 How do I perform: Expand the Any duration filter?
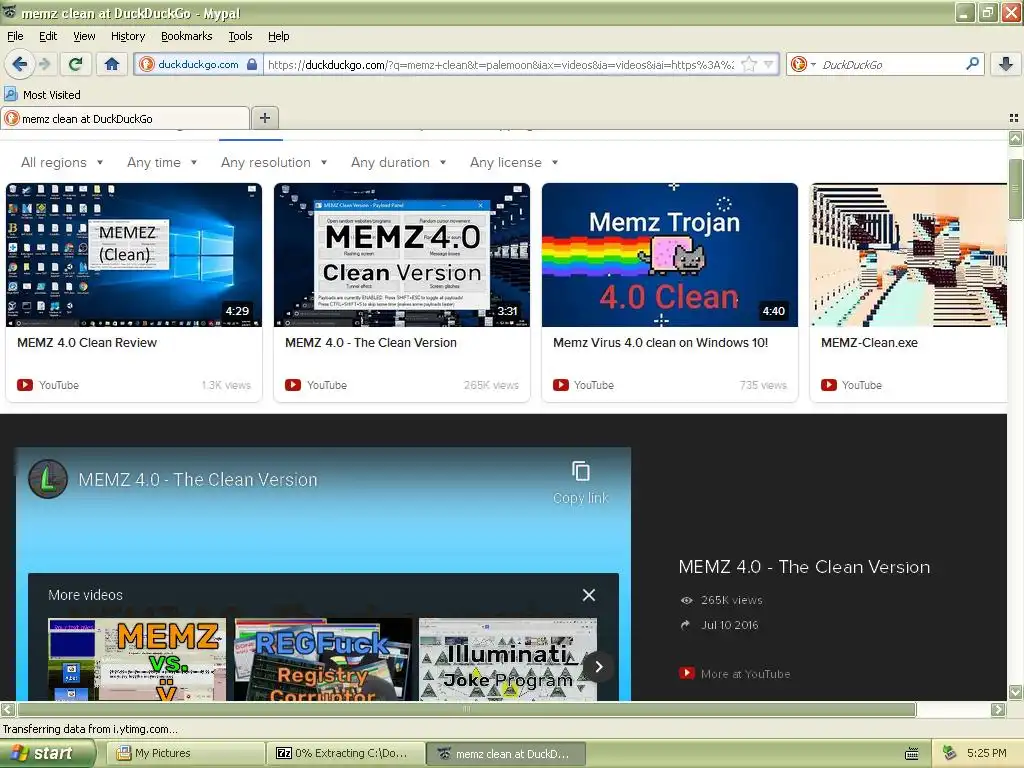(398, 163)
